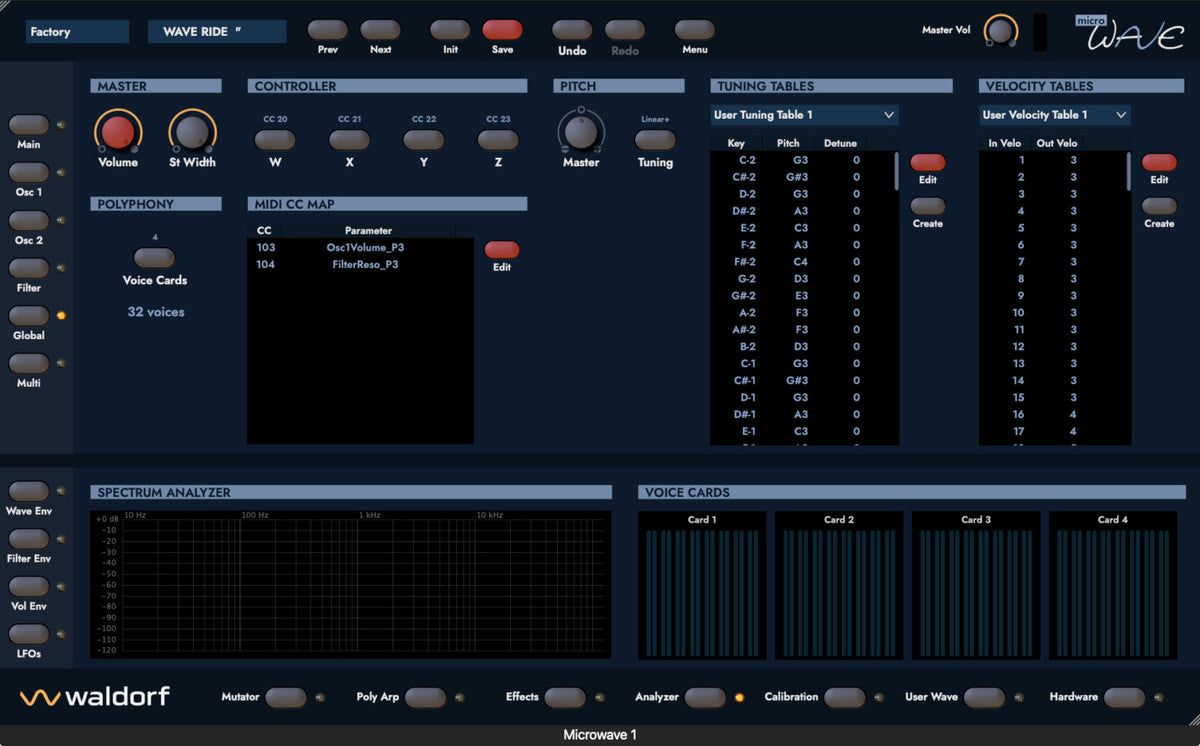Select CC 104 FilterReso_P3 row
Viewport: 1200px width, 746px height.
pos(360,264)
